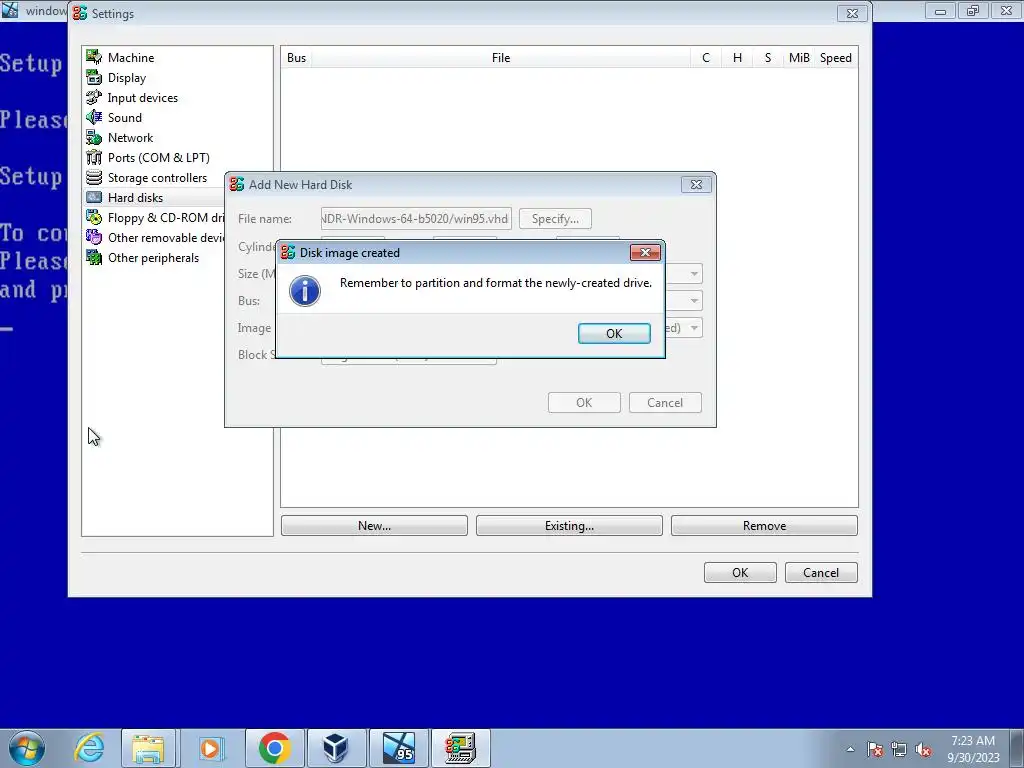Show hidden tray icons arrow

tap(850, 749)
